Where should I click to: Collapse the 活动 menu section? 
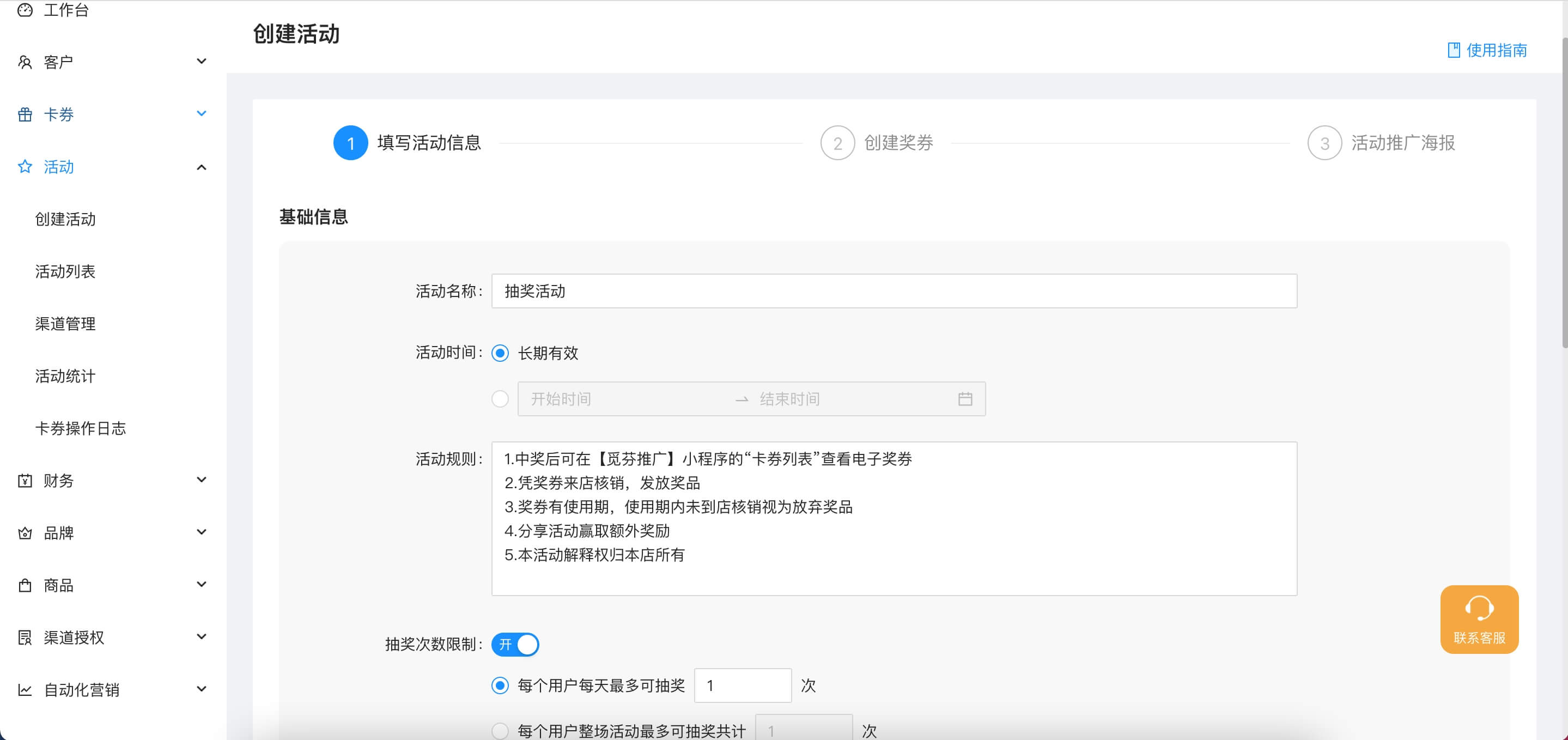point(201,166)
